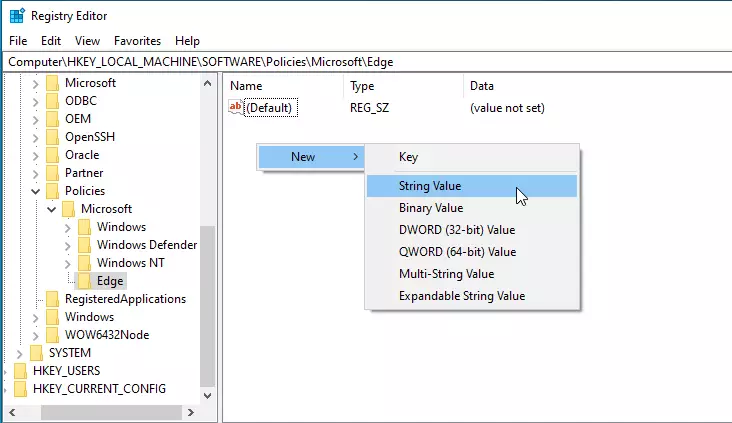732x423 pixels.
Task: Expand the Microsoft key under SOFTWARE
Action: (x=35, y=85)
